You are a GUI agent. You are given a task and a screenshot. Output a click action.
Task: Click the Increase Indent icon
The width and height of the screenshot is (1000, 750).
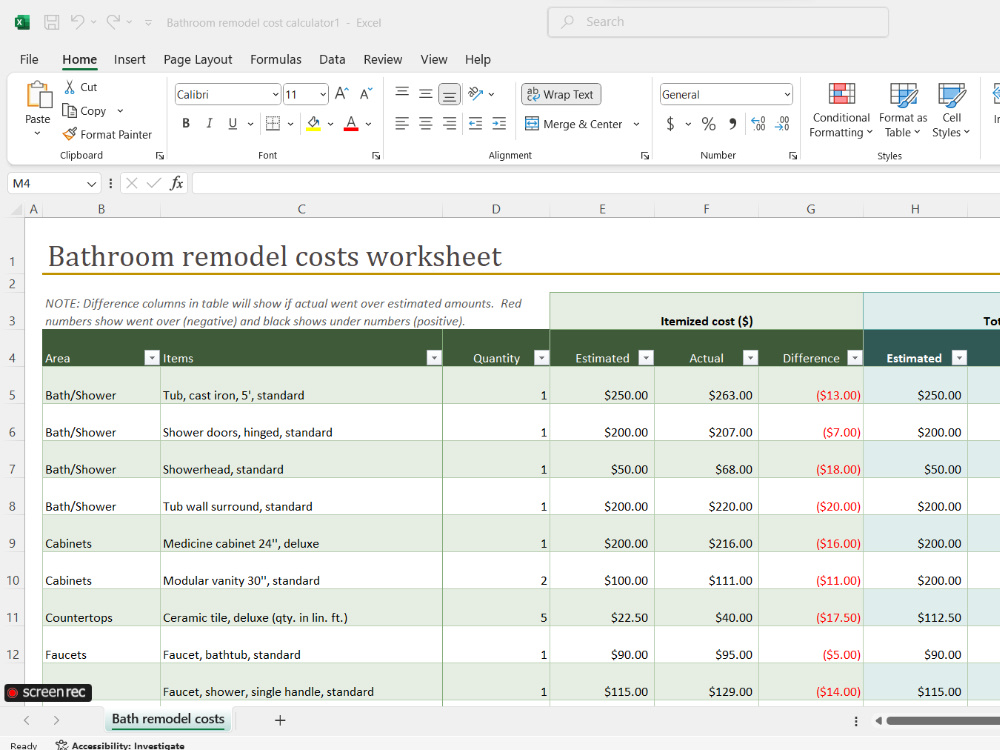point(499,123)
